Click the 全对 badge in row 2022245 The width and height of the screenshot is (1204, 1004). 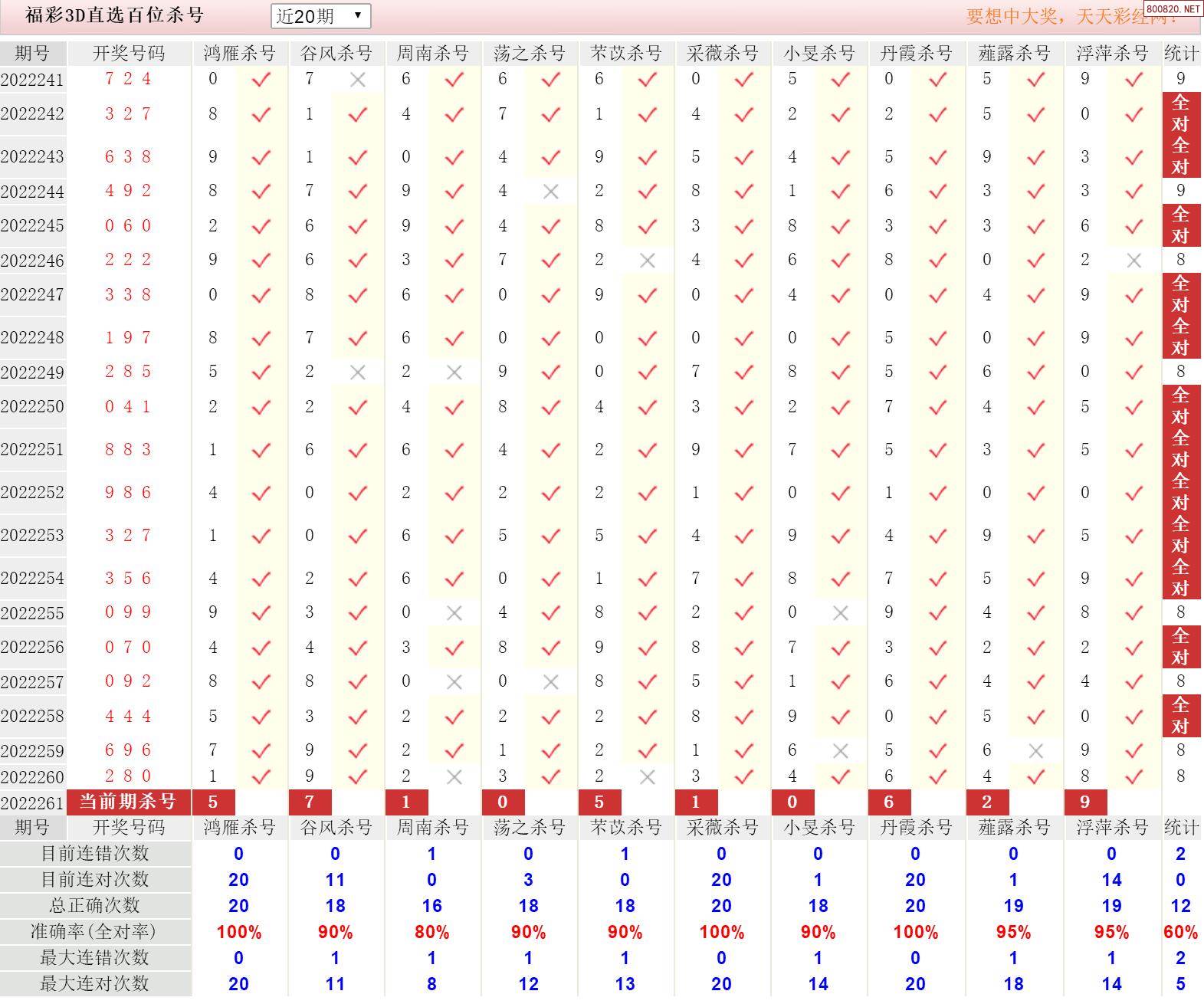pos(1181,225)
